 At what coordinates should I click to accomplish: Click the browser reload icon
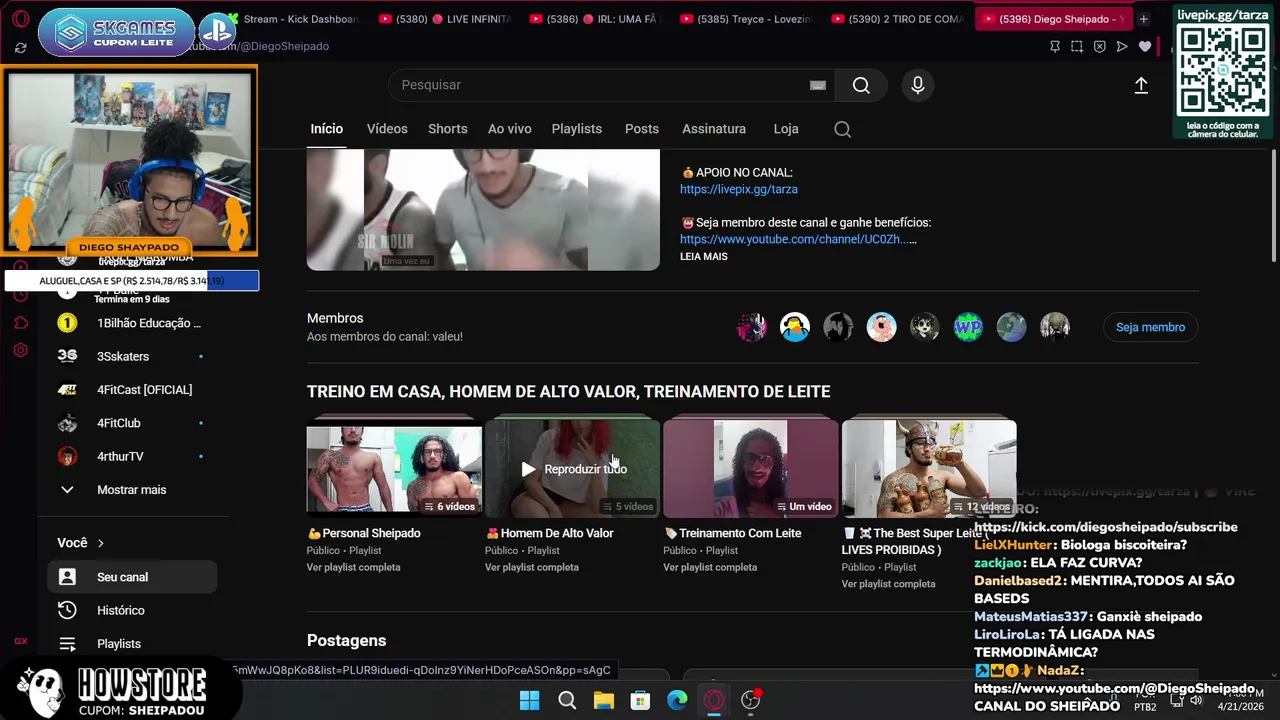pyautogui.click(x=20, y=47)
